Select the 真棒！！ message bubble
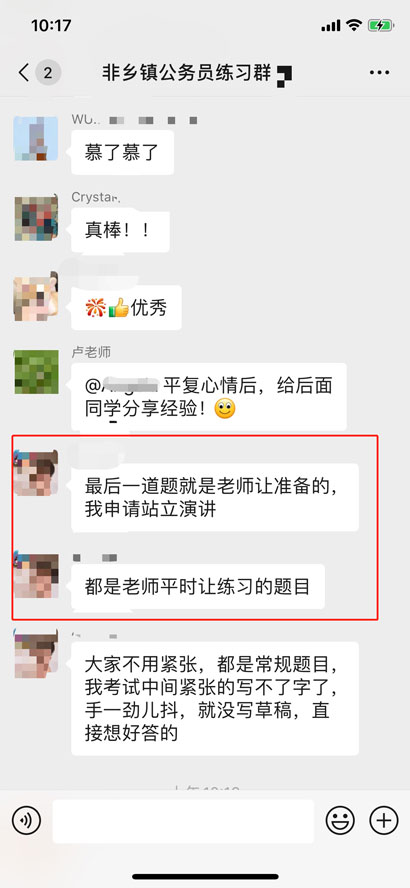This screenshot has height=888, width=410. pyautogui.click(x=120, y=231)
